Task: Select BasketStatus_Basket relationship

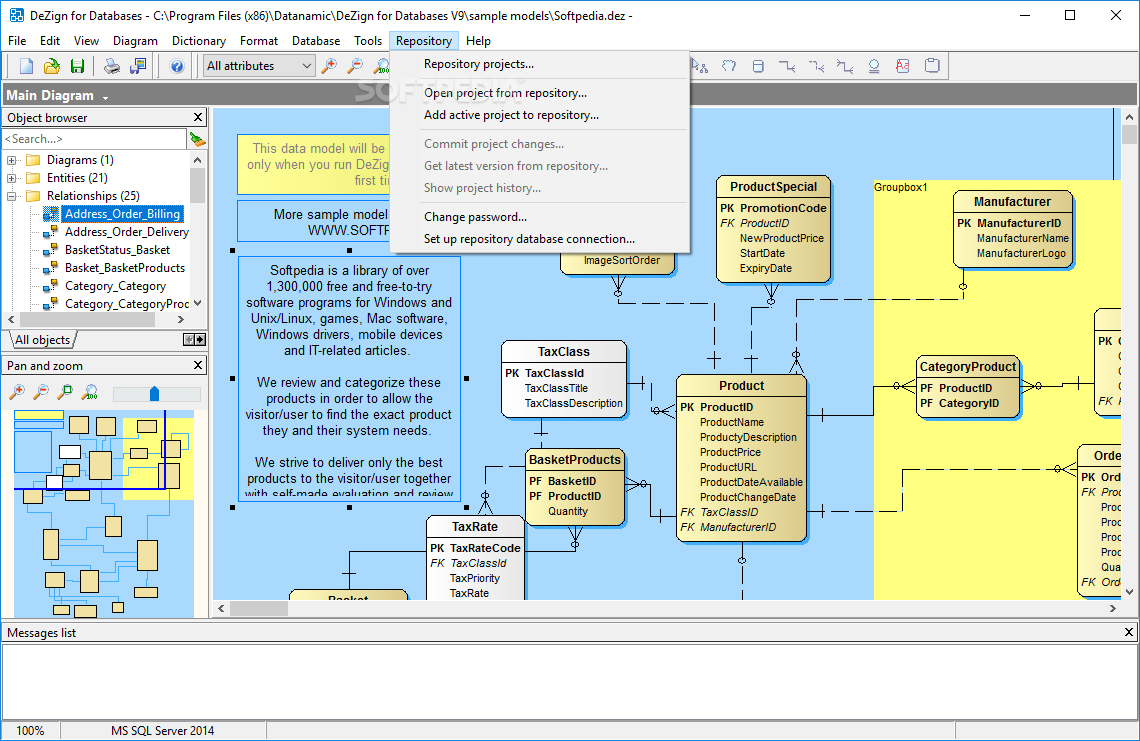Action: (117, 250)
